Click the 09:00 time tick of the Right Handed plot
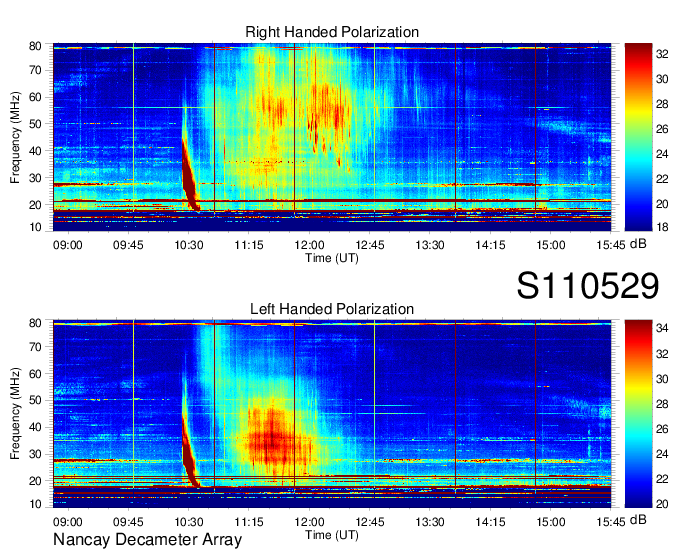Screen dimensions: 680x552 coord(68,245)
